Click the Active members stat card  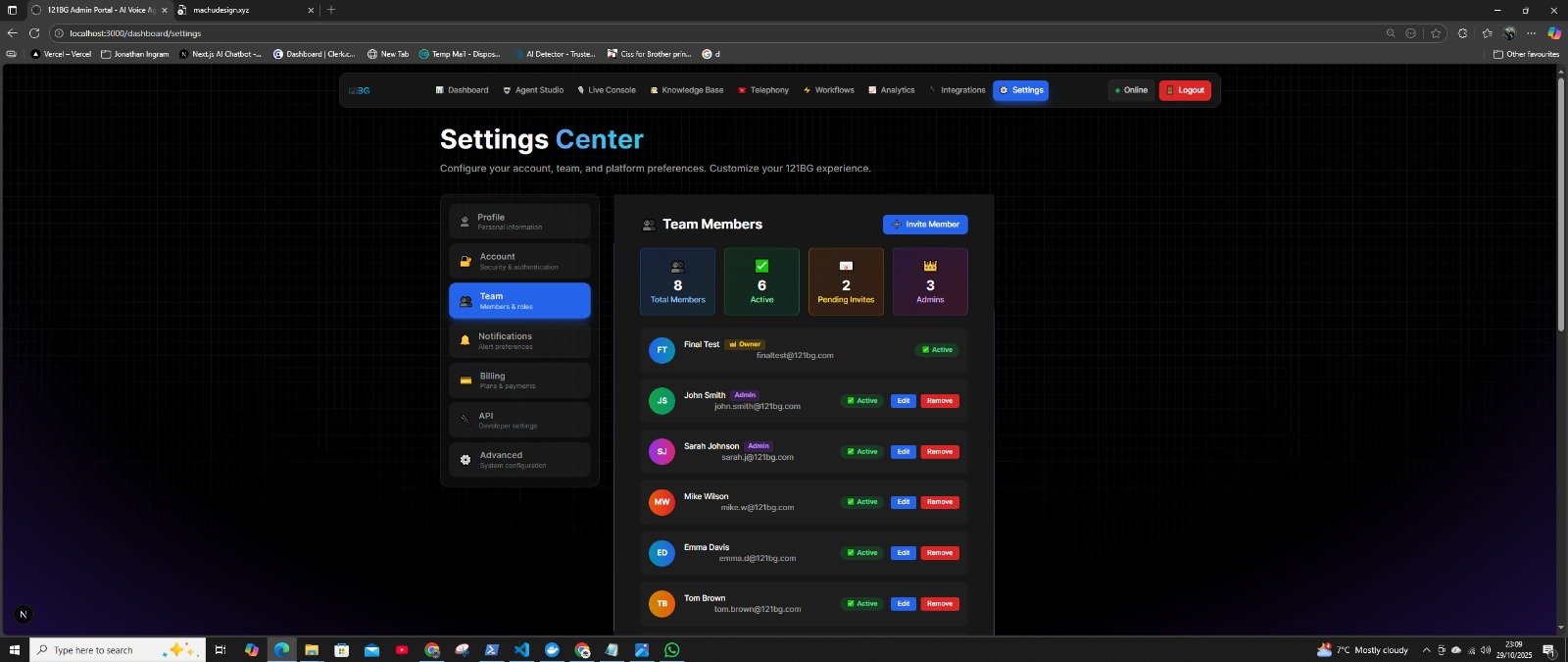pos(761,281)
